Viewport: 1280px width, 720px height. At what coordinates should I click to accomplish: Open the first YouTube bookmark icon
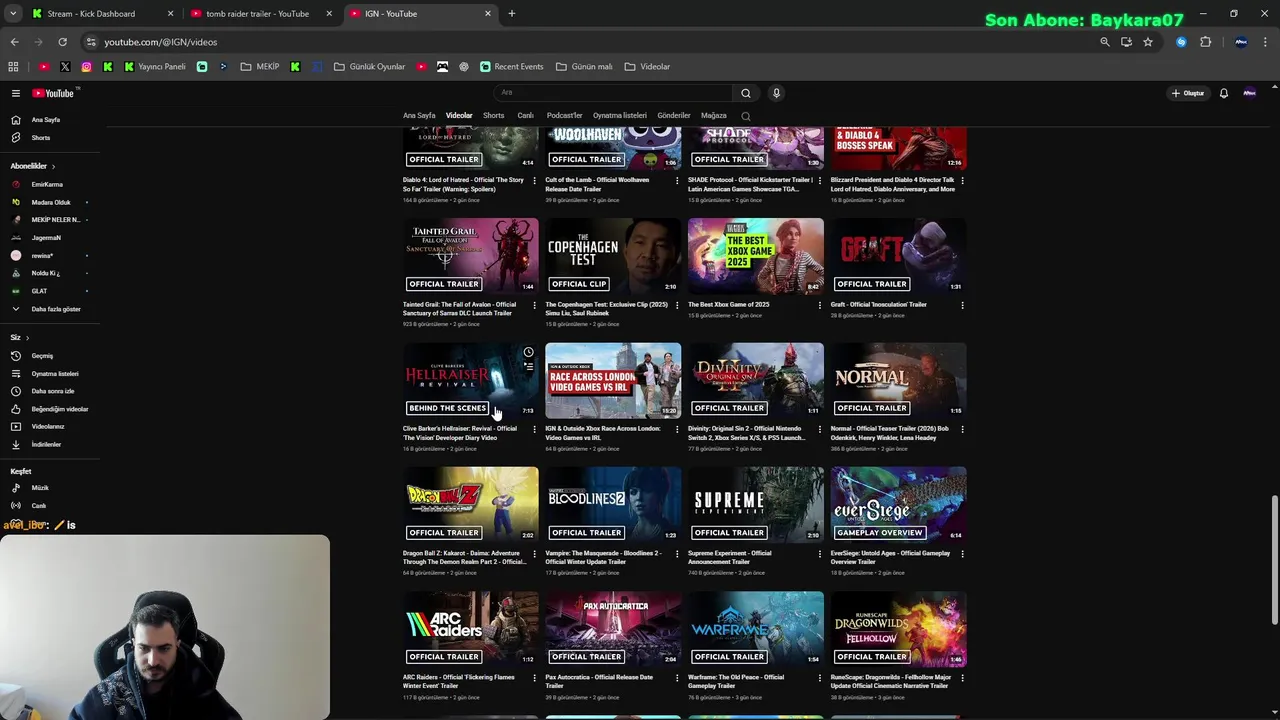44,67
